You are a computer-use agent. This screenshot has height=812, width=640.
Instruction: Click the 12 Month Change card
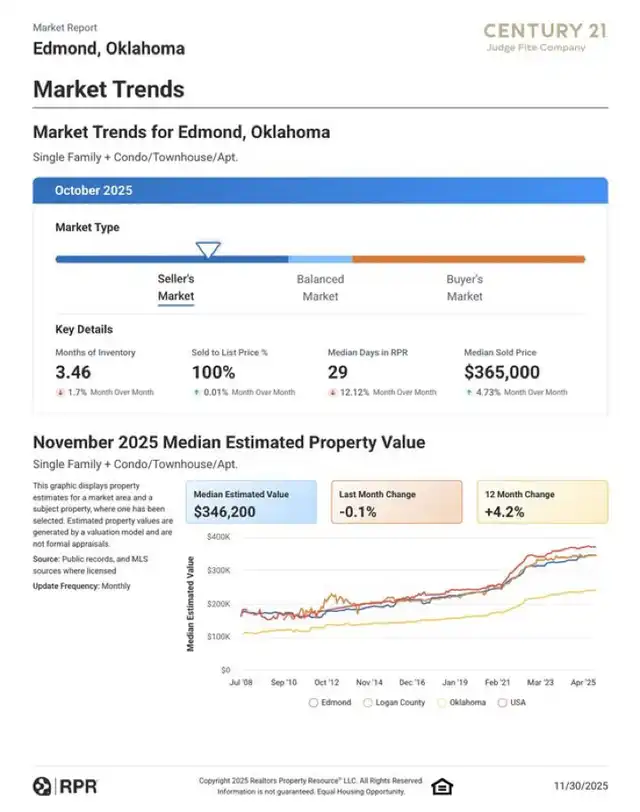(541, 503)
